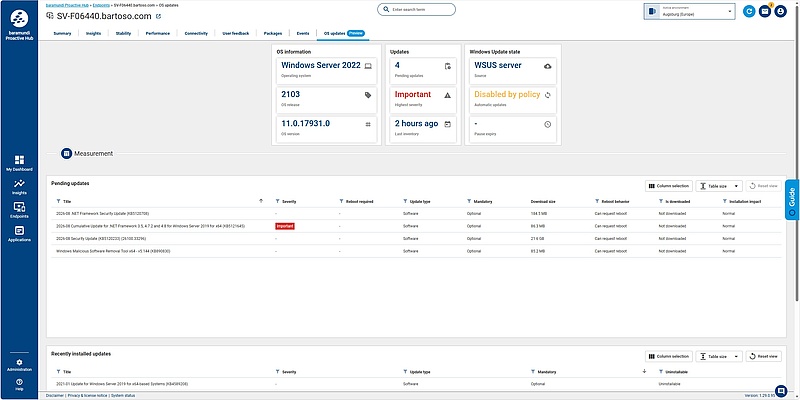Click the 2 hours ago Last inventory card
Image resolution: width=800 pixels, height=400 pixels.
pos(423,130)
